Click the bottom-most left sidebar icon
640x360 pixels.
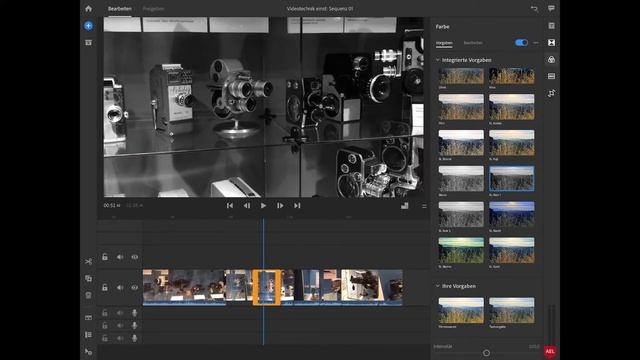click(88, 351)
